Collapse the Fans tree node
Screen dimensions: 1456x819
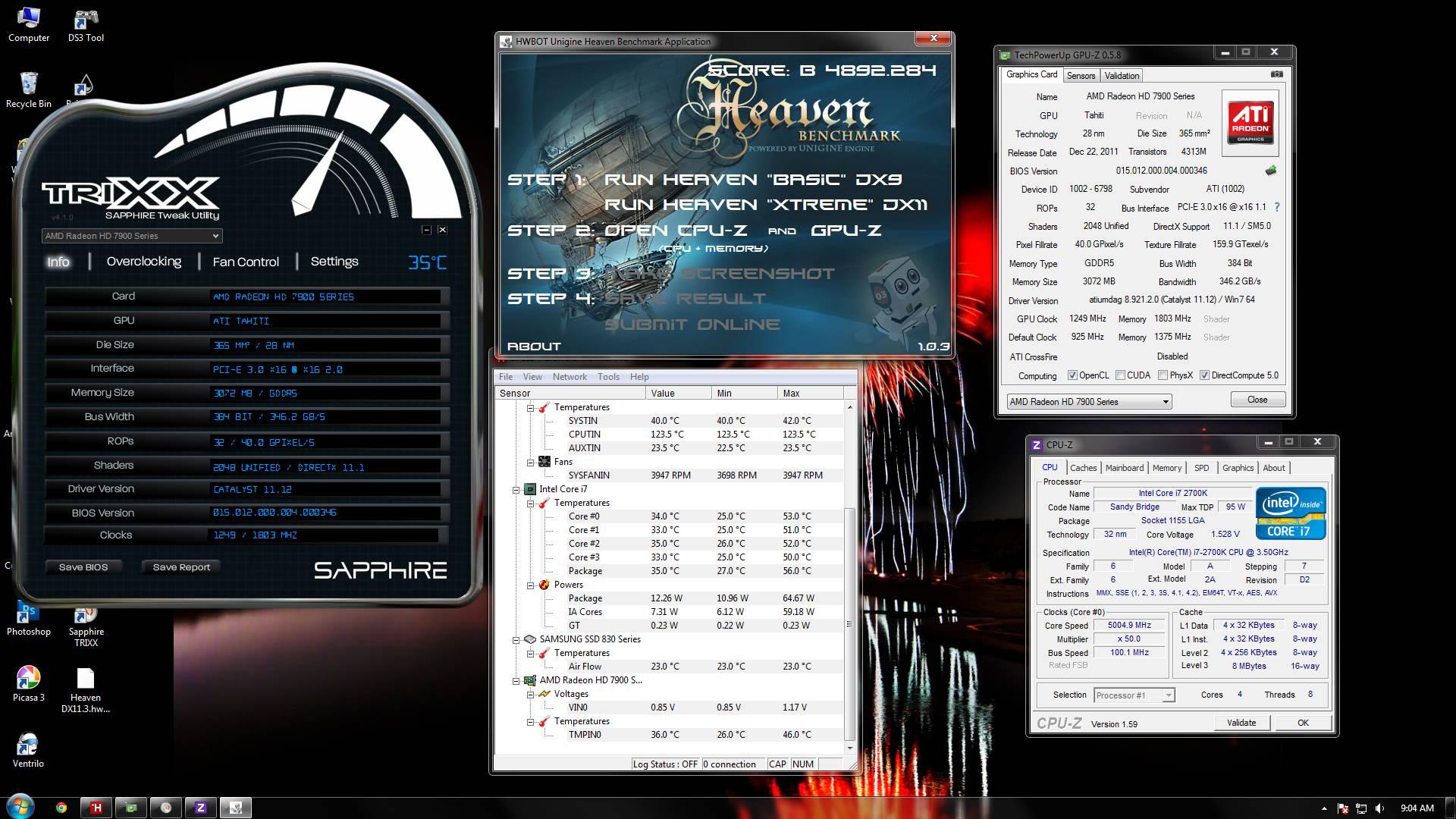(x=531, y=463)
